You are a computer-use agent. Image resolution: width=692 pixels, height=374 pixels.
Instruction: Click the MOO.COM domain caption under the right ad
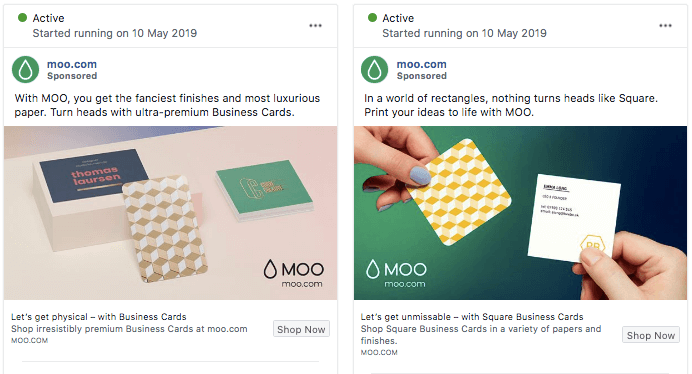point(379,352)
